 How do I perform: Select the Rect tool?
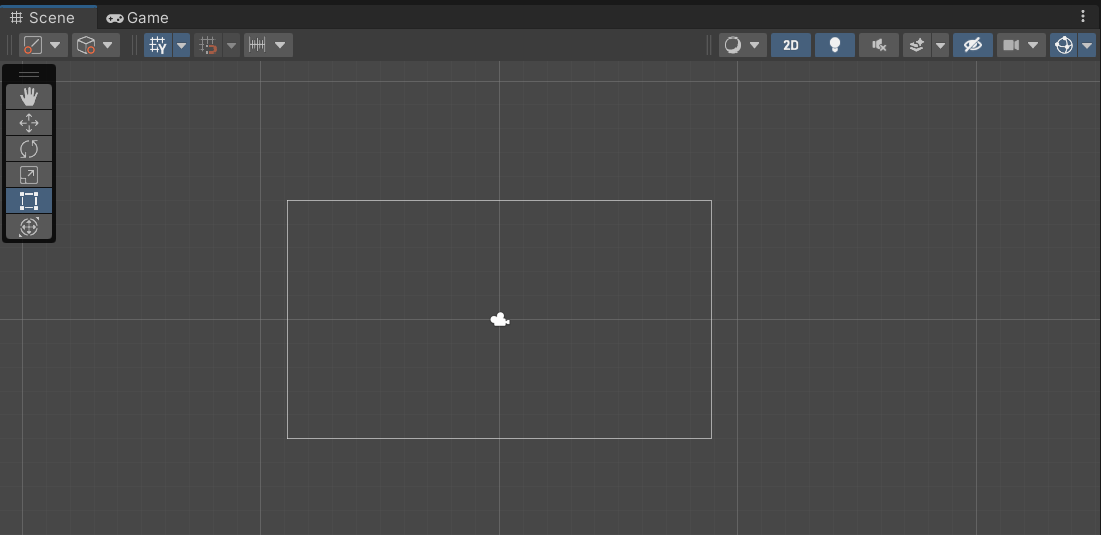(29, 201)
